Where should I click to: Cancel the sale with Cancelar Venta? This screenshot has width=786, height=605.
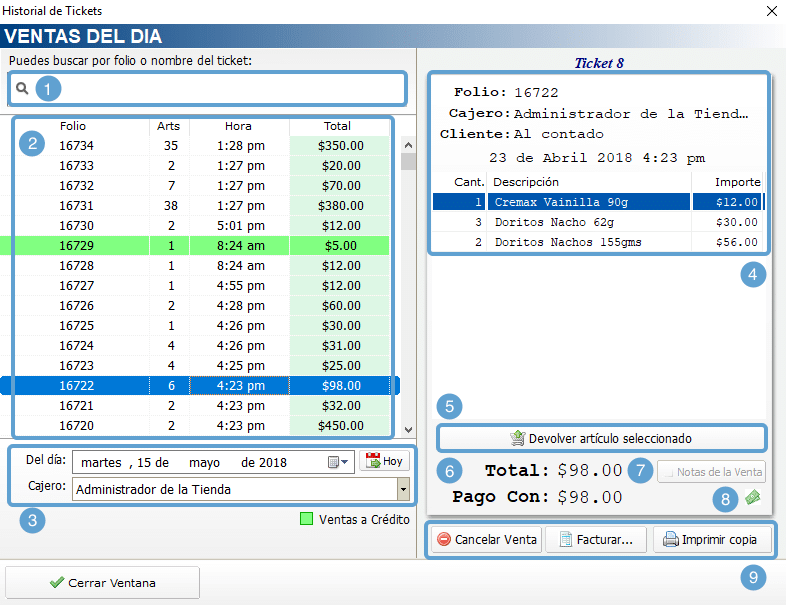point(487,540)
